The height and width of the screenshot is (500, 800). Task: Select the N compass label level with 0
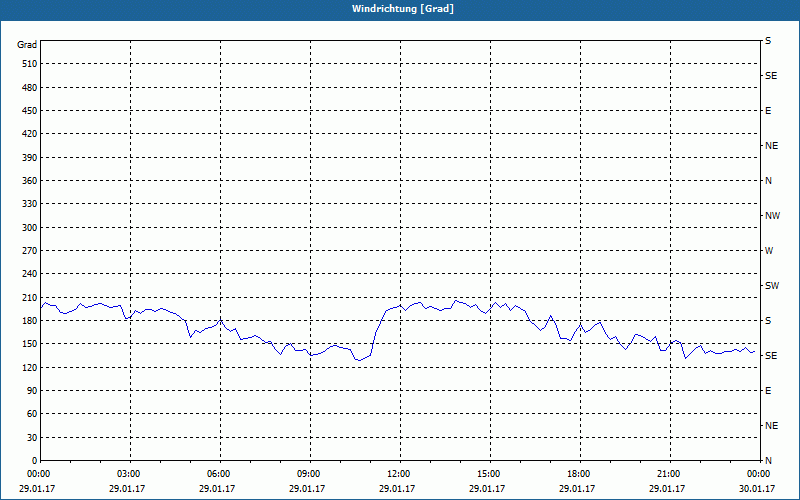(768, 461)
